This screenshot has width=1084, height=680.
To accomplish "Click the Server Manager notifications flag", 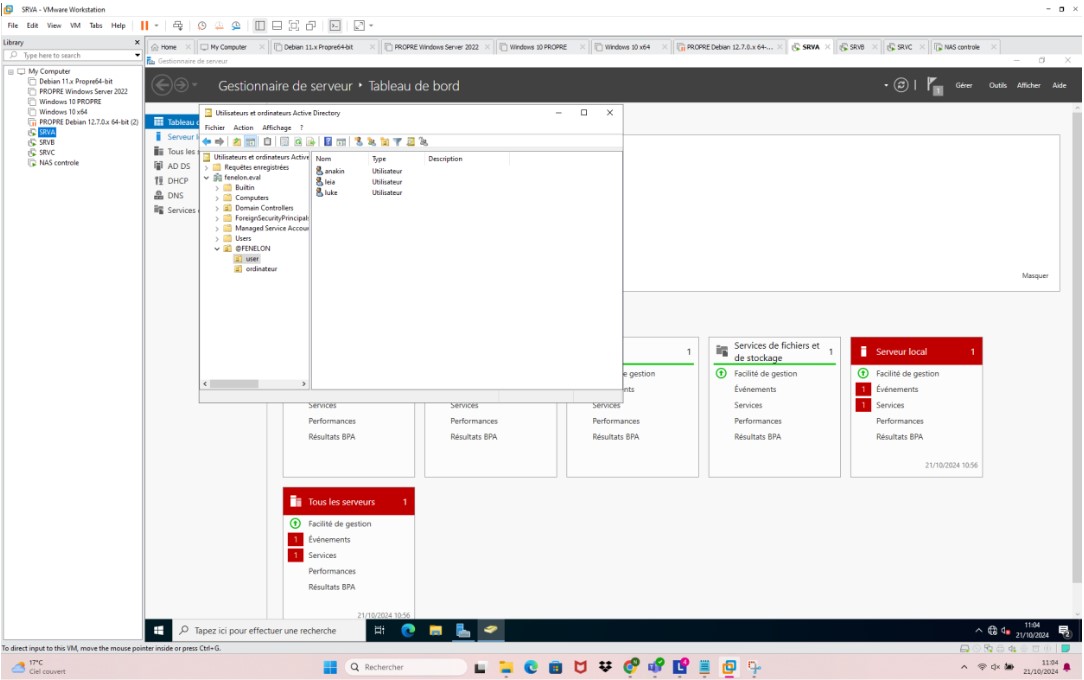I will [x=935, y=86].
